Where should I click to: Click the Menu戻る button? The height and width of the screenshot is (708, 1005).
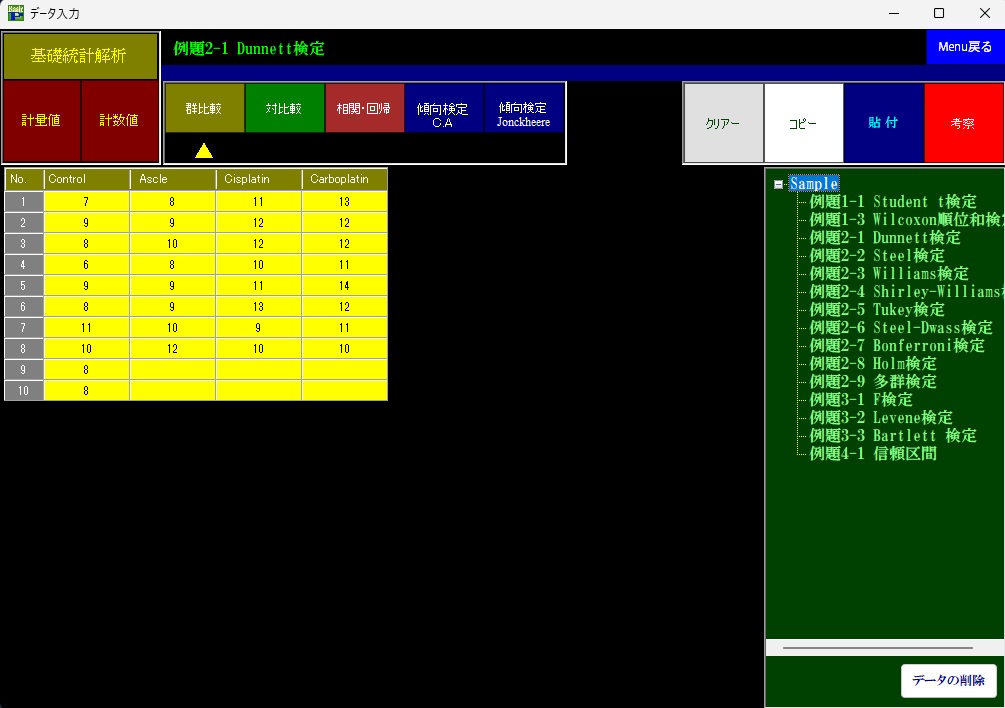click(x=964, y=47)
